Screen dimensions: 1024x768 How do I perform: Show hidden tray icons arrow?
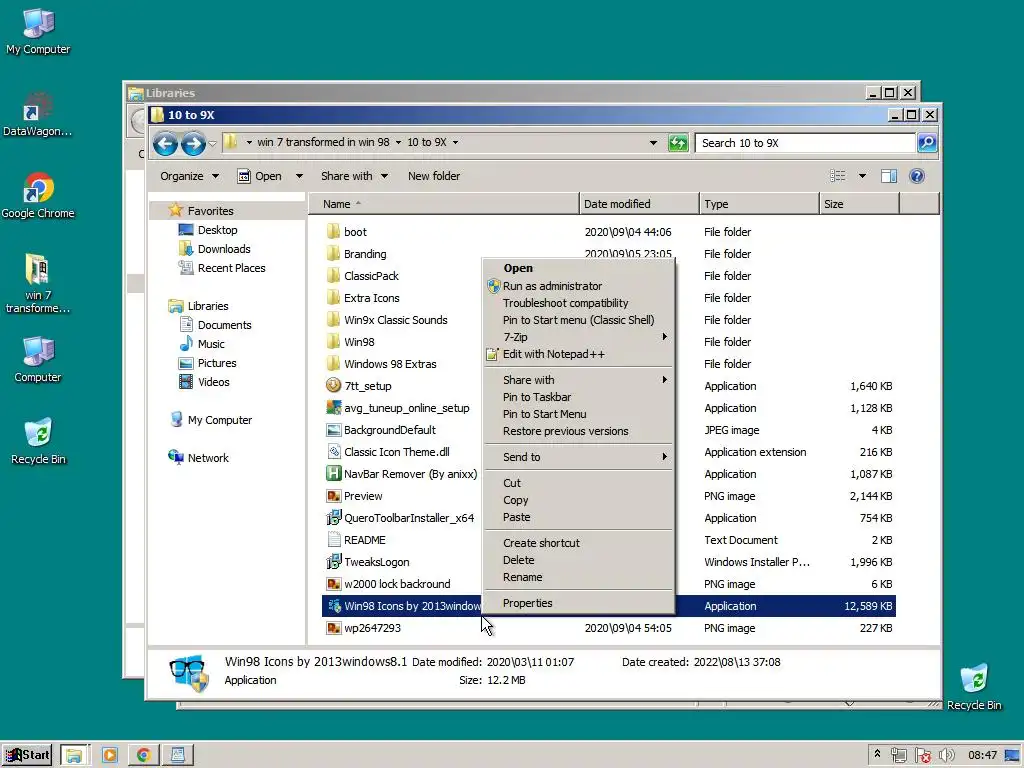pos(877,754)
